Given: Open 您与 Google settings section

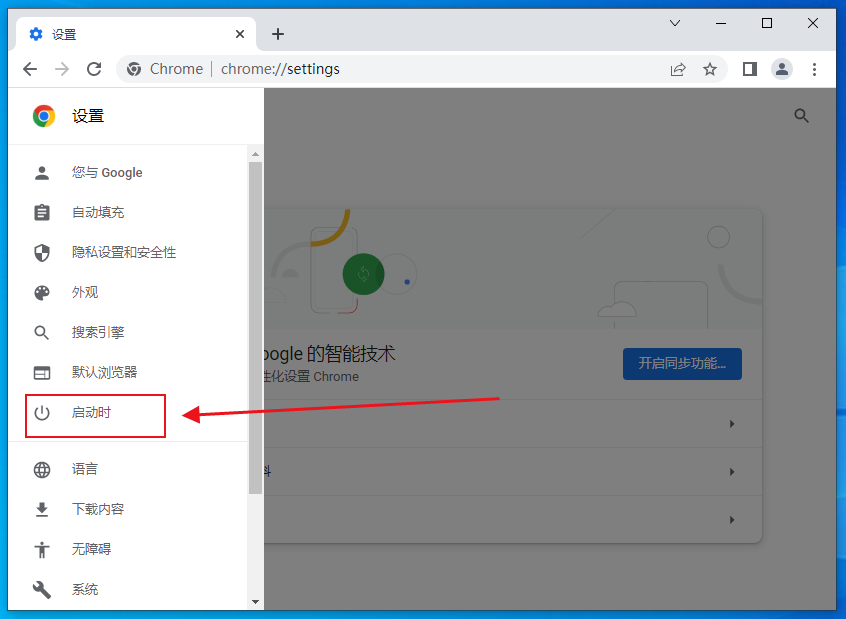Looking at the screenshot, I should coord(128,173).
